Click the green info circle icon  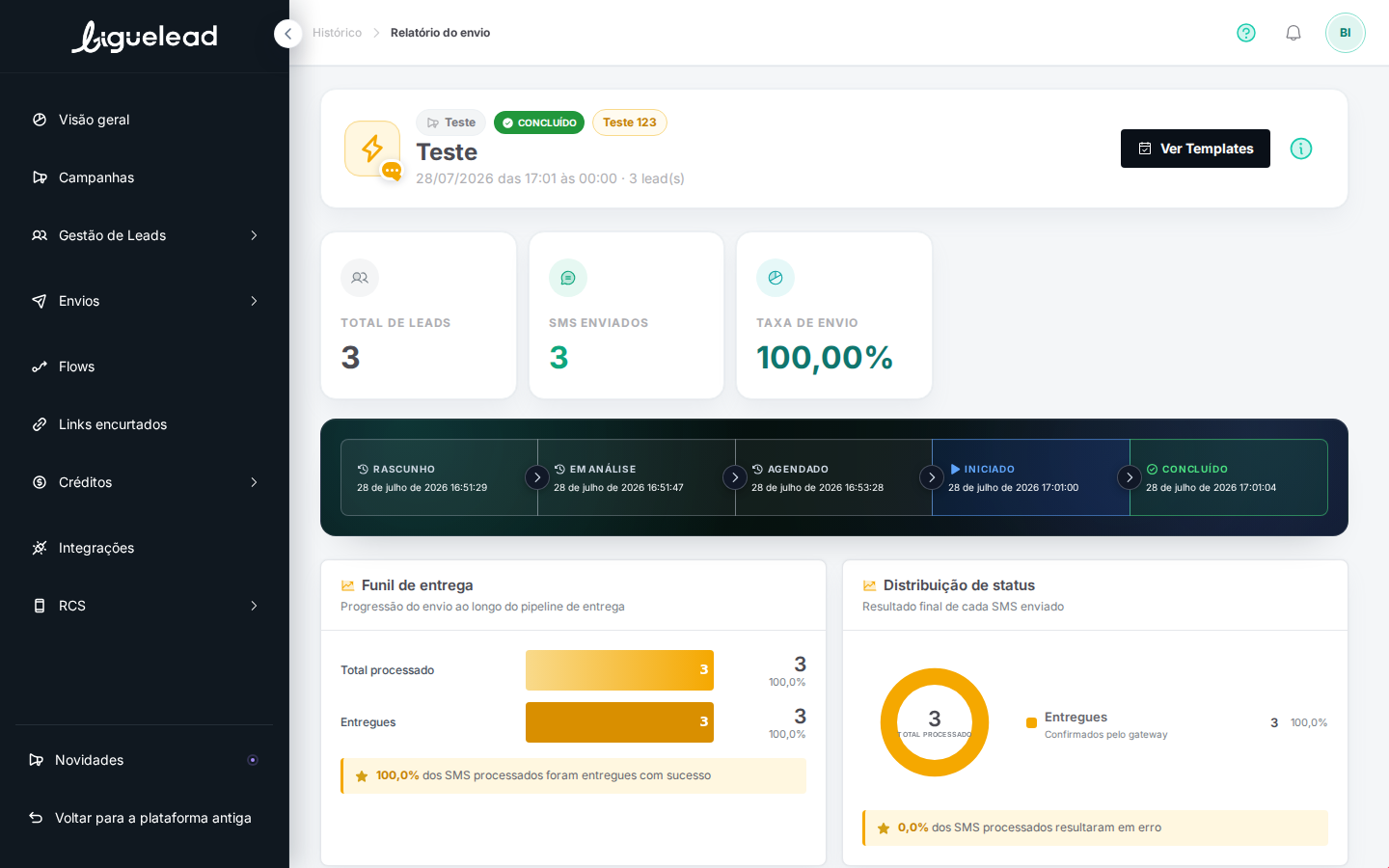tap(1301, 149)
